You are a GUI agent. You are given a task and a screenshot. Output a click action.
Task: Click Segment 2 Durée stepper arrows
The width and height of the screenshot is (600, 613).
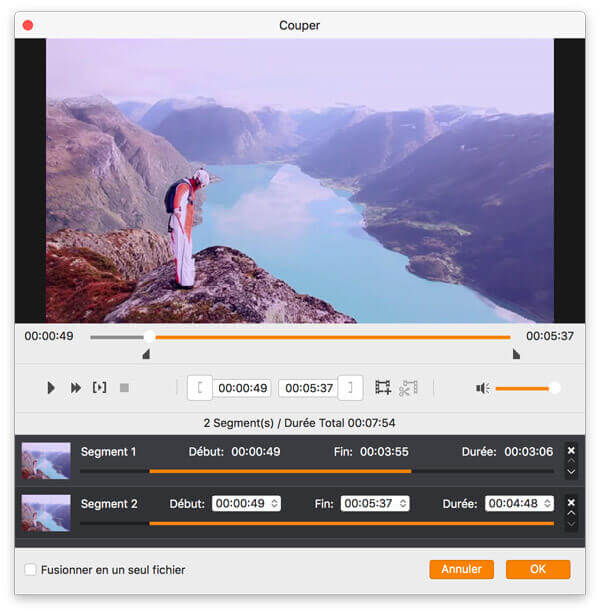547,504
